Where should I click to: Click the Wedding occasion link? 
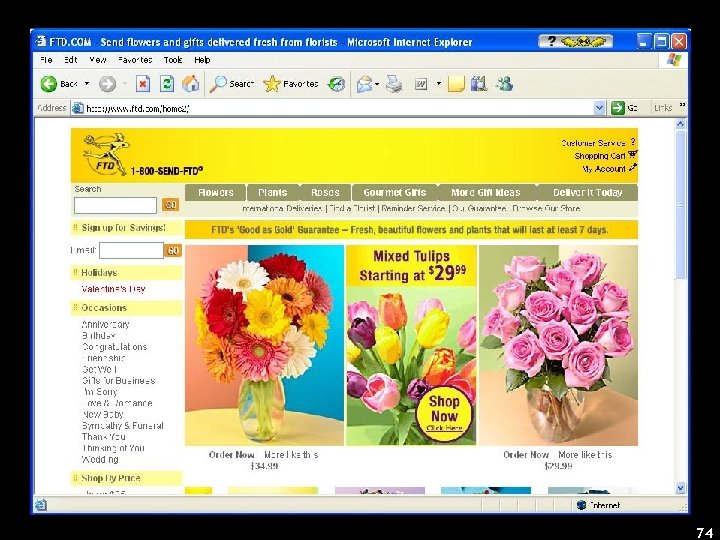100,459
